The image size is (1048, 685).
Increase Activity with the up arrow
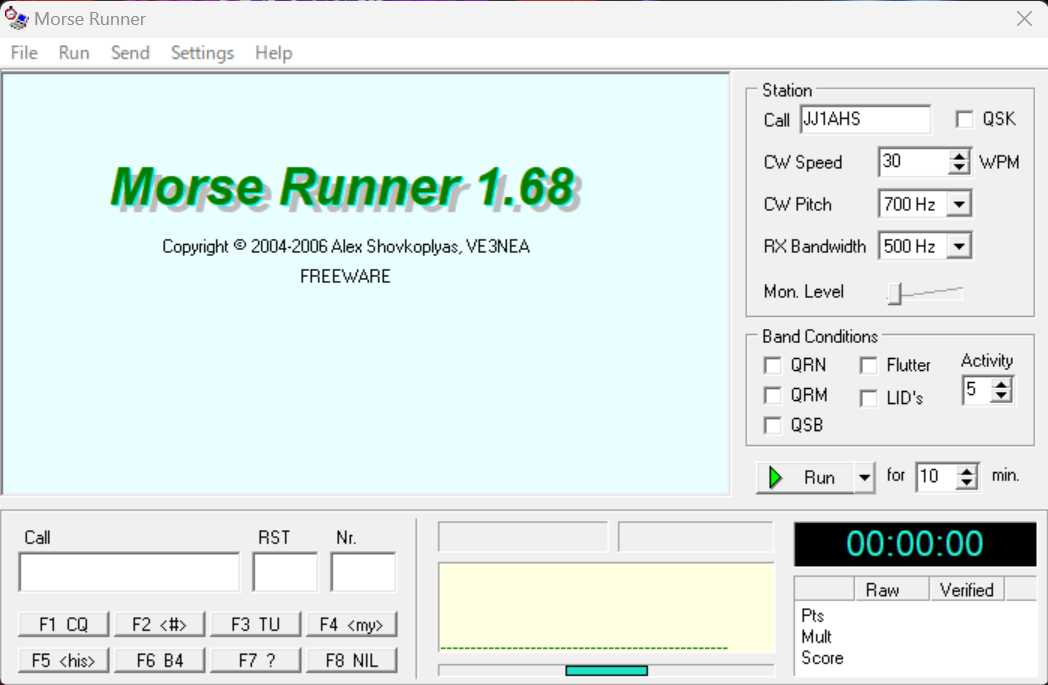(x=1001, y=384)
